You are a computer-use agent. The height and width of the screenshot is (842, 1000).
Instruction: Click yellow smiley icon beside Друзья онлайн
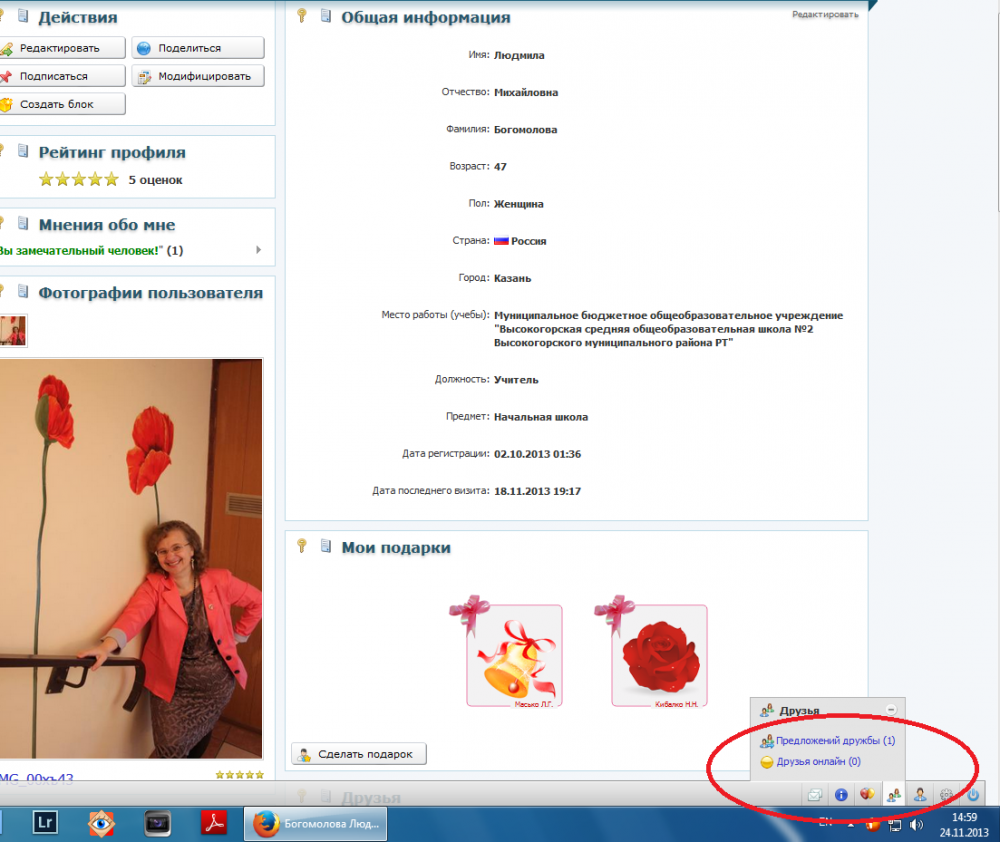767,762
